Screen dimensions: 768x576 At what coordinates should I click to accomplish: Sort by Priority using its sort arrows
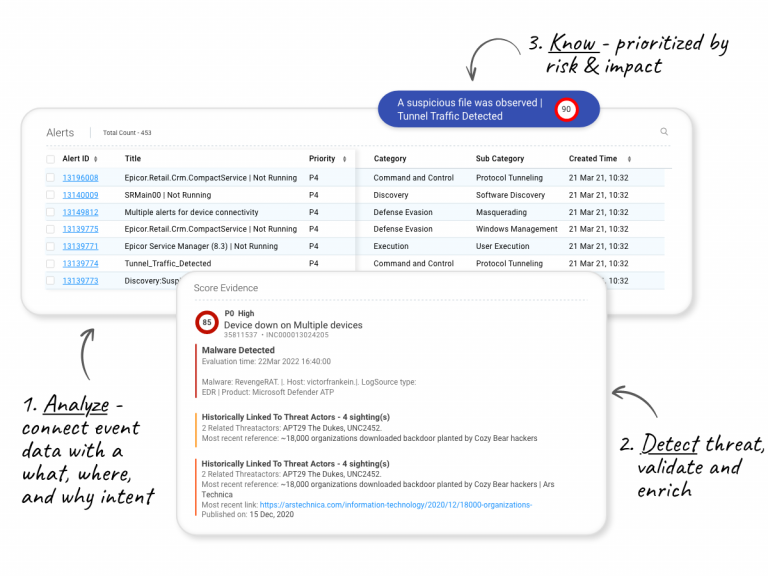click(344, 159)
